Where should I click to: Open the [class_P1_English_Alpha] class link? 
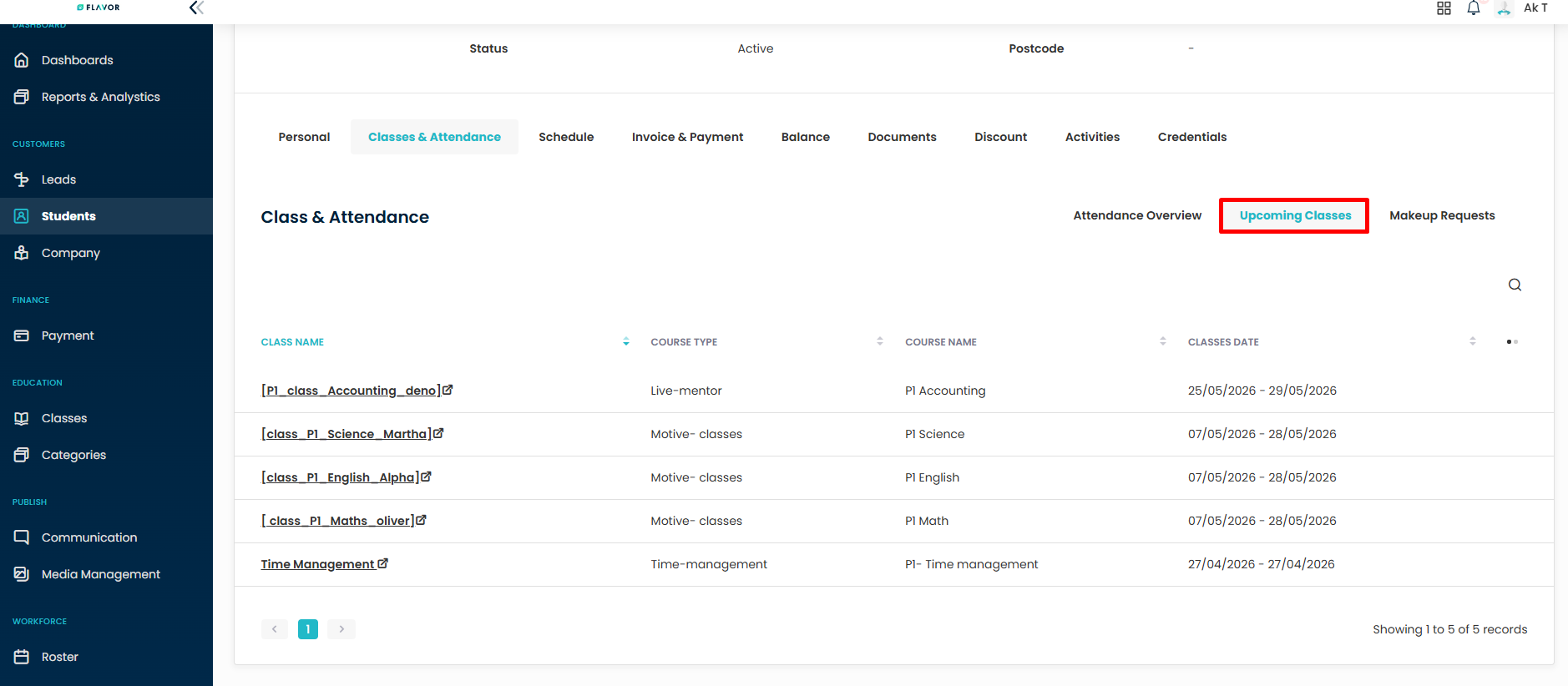click(x=340, y=477)
